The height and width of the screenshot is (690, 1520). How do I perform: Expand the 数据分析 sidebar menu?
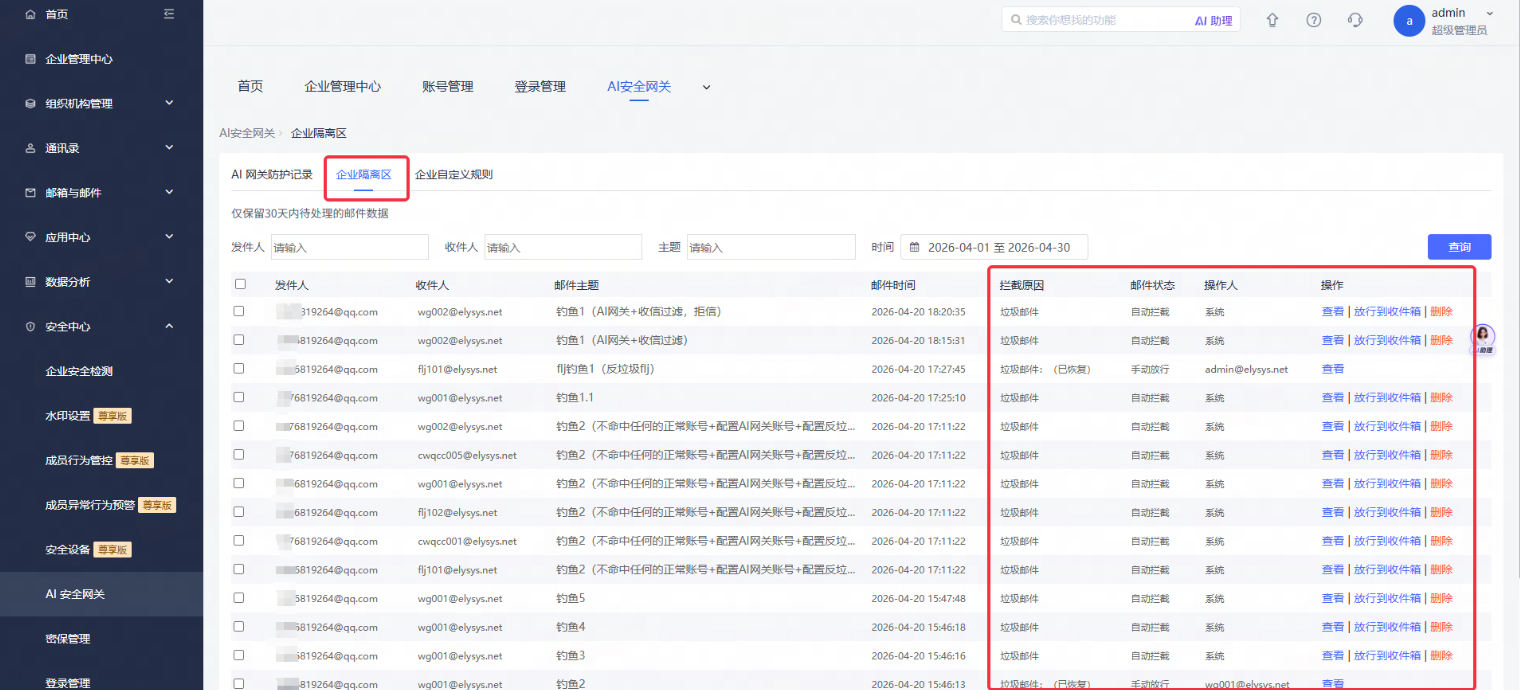point(169,281)
